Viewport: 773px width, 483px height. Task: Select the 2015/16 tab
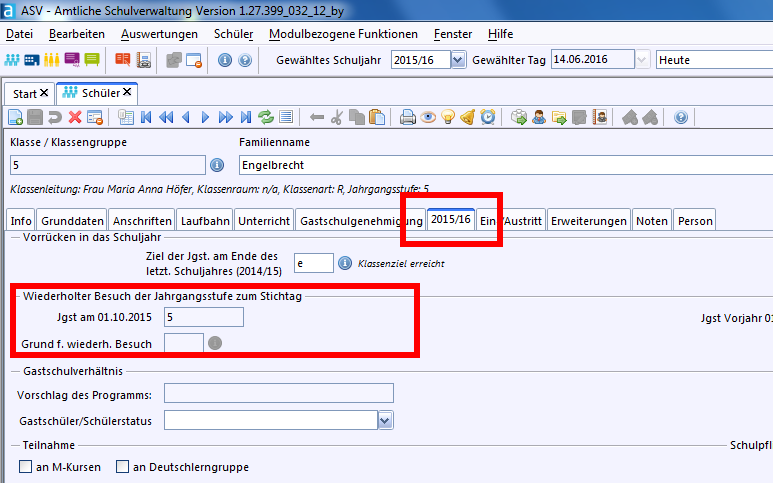(x=451, y=219)
